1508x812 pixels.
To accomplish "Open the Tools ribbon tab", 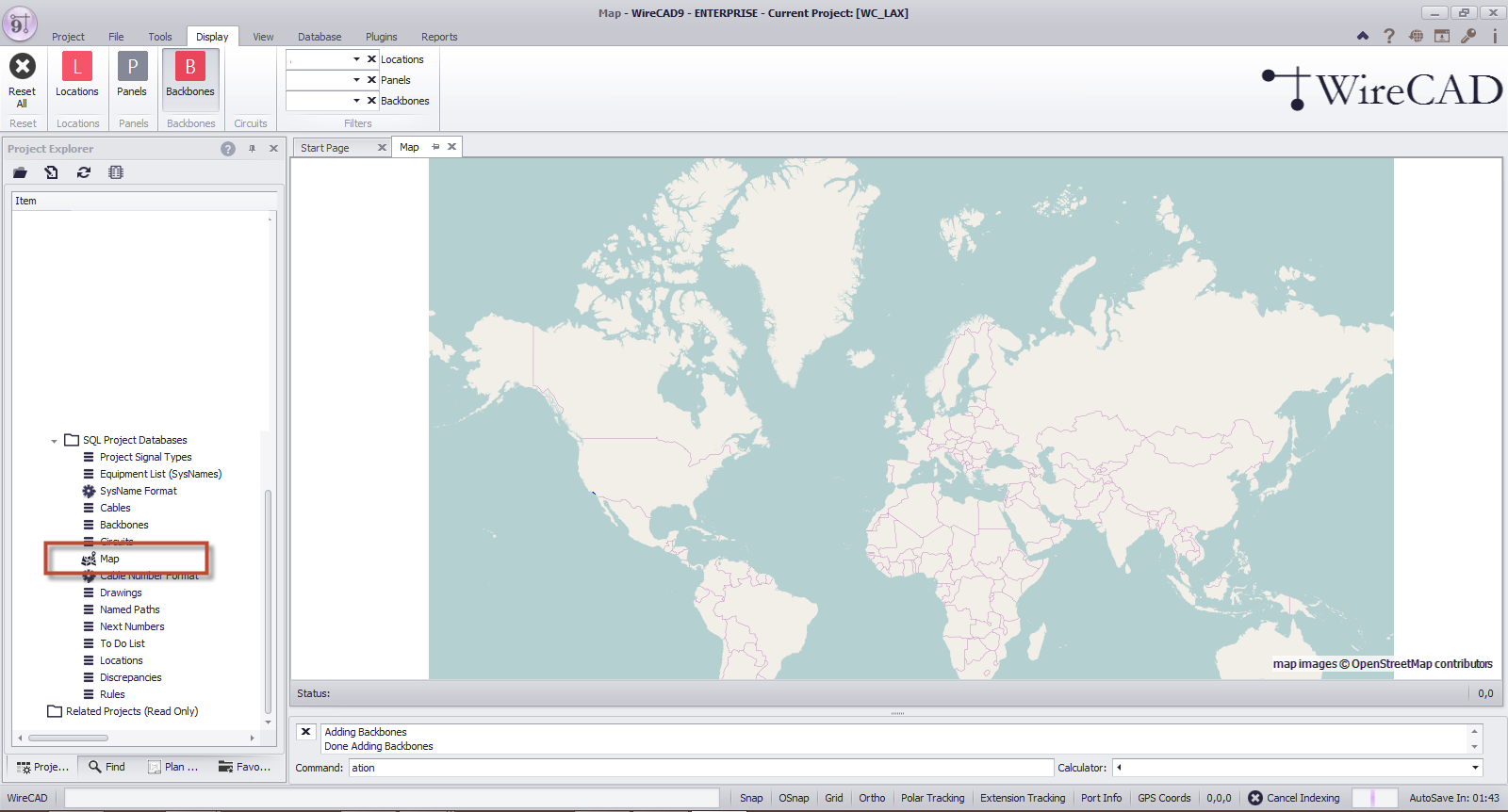I will [160, 37].
